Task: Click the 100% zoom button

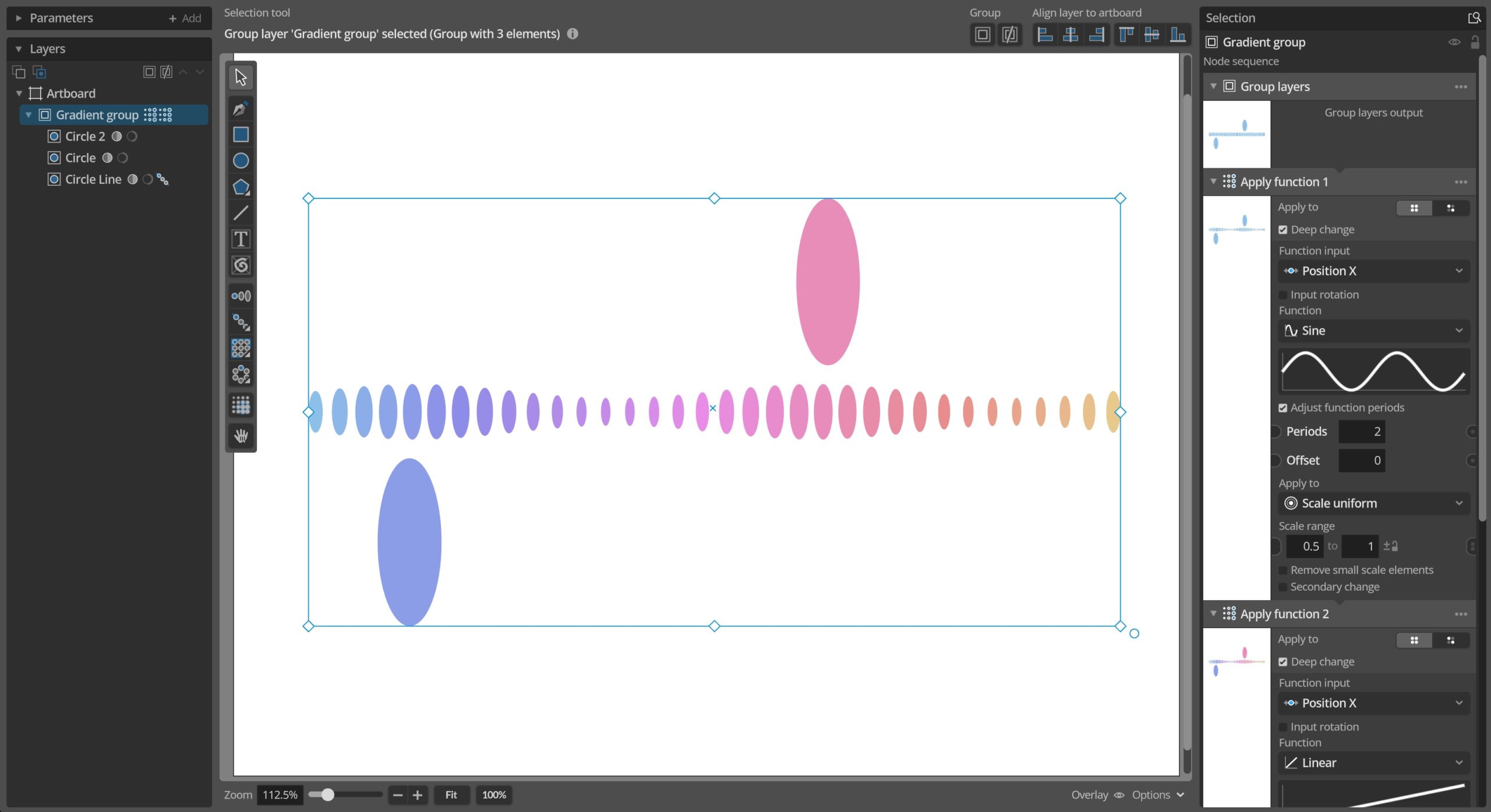Action: coord(493,795)
